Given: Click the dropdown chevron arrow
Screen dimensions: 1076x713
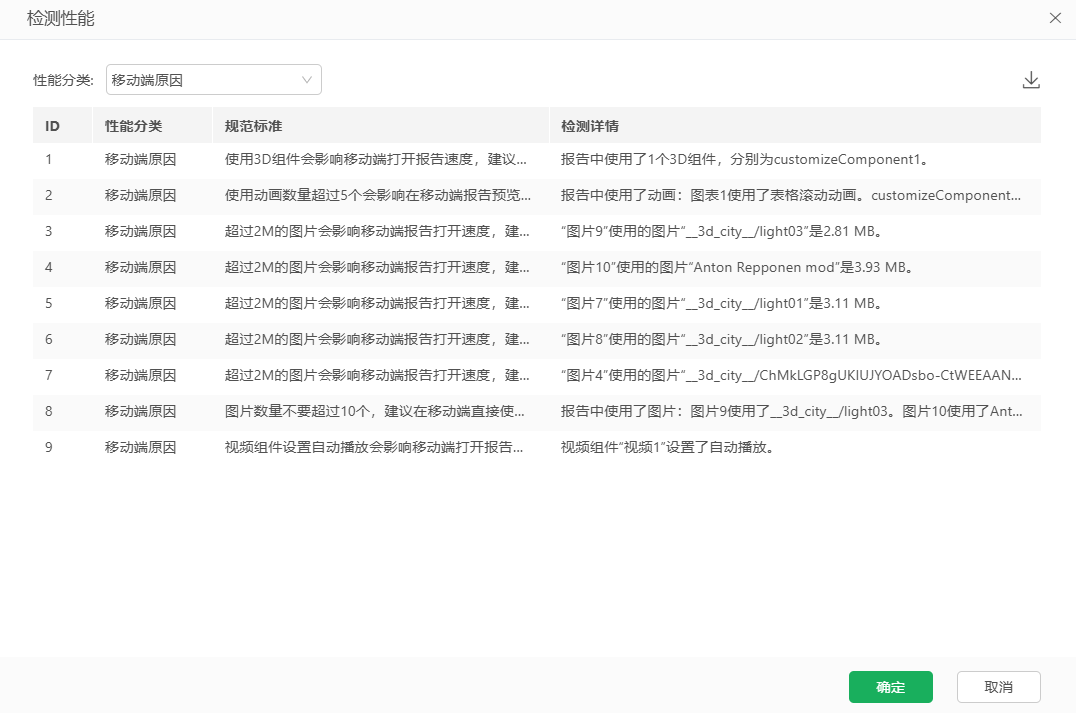Looking at the screenshot, I should 307,80.
